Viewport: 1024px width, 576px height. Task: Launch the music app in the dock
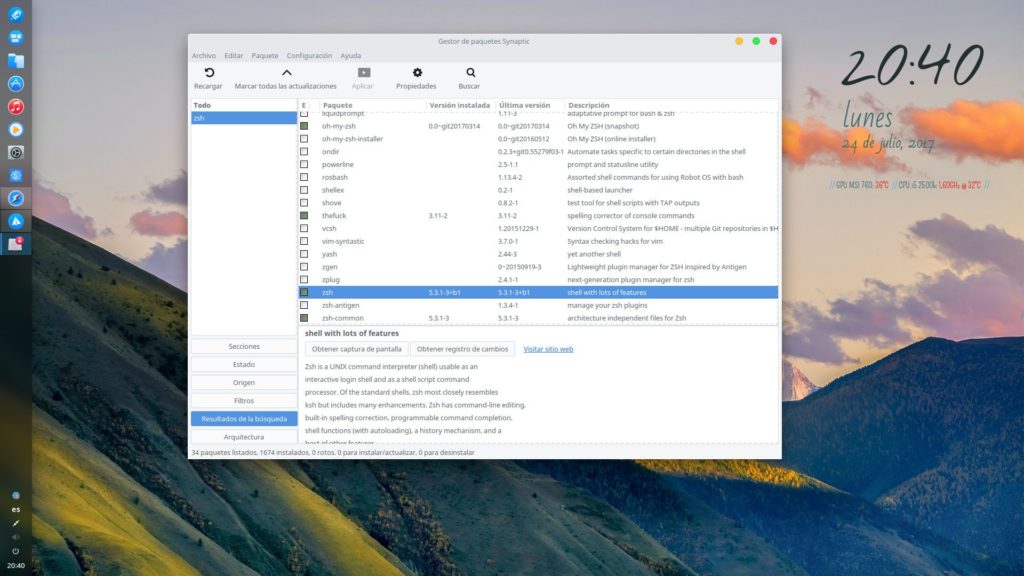(x=16, y=106)
